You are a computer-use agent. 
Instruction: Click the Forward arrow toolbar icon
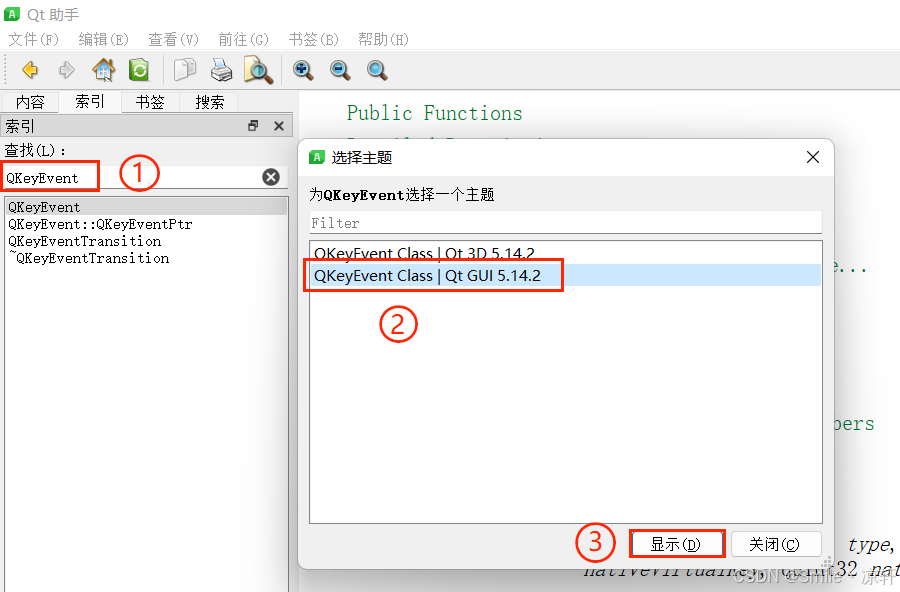point(67,70)
